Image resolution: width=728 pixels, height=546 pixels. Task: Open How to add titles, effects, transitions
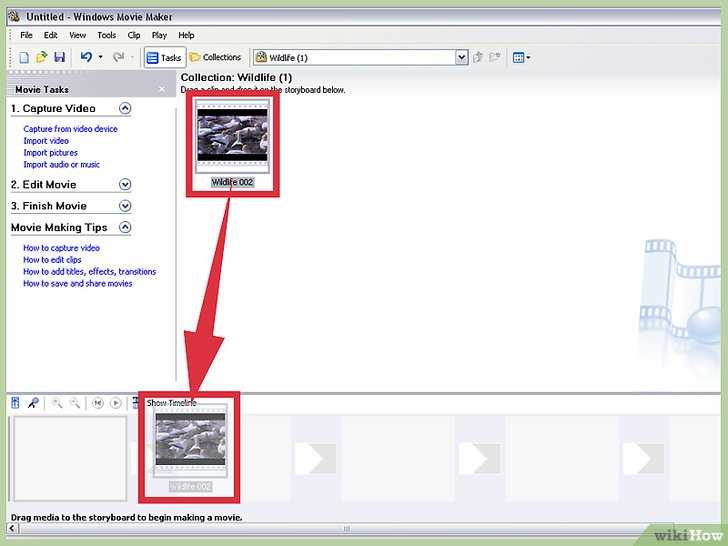[90, 272]
